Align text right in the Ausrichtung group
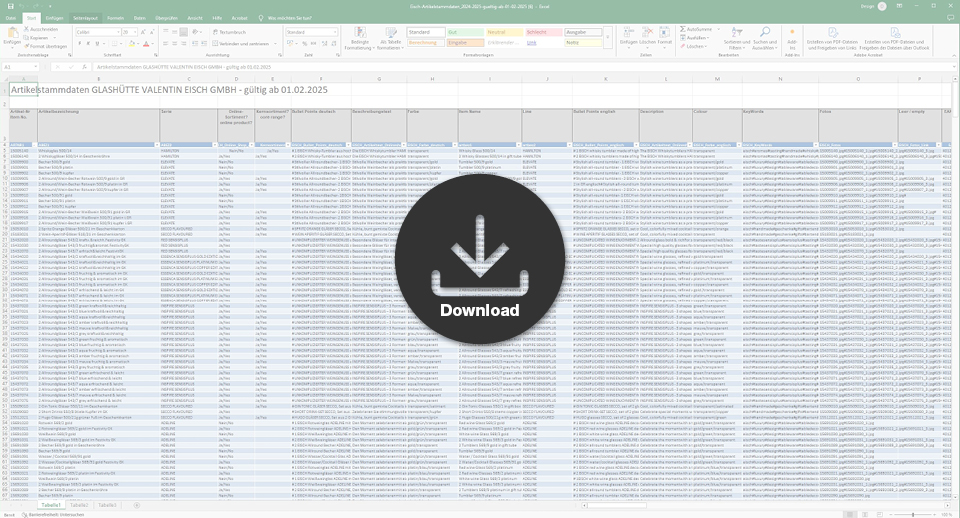Viewport: 960px width, 518px height. [184, 43]
